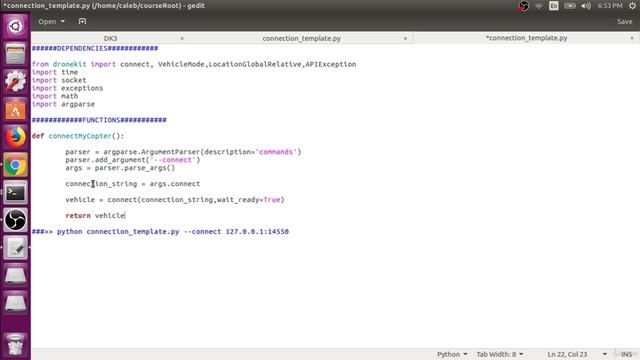This screenshot has height=360, width=640.
Task: Open the upper removable drive dock icon
Action: click(x=15, y=276)
